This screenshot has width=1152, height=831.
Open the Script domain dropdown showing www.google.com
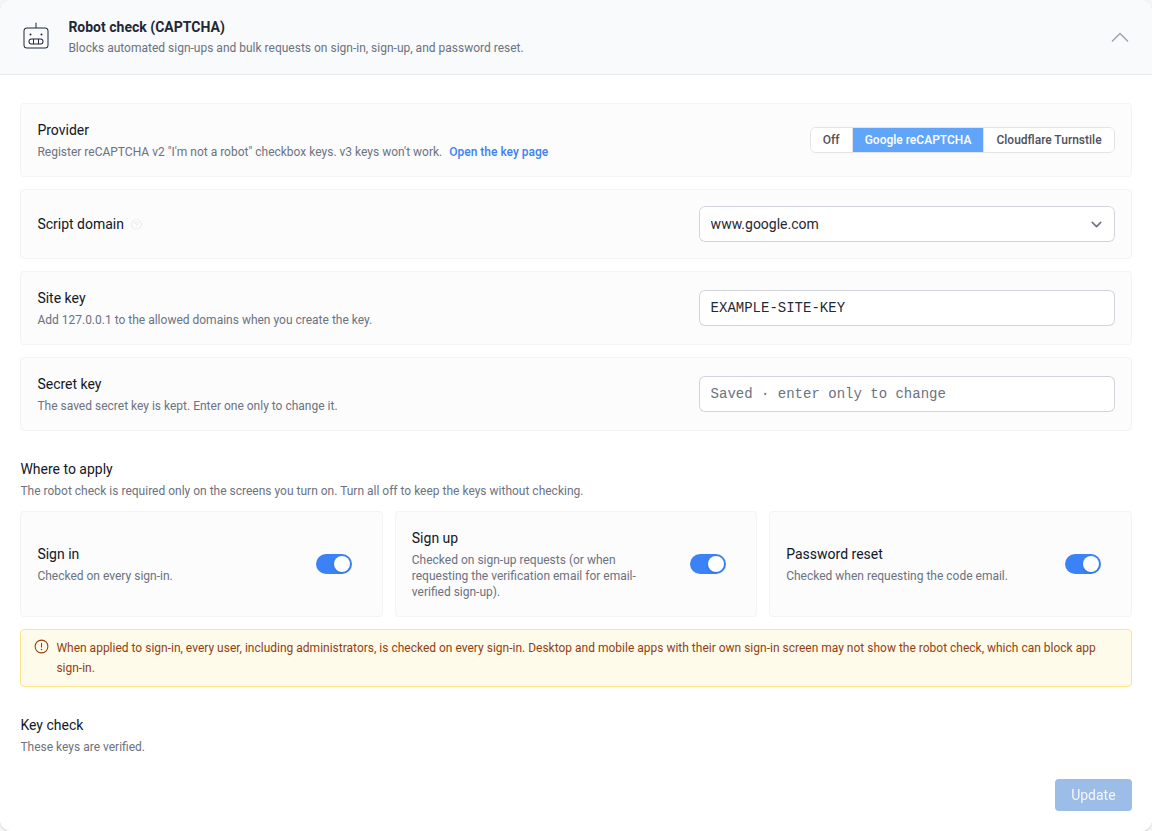tap(906, 224)
